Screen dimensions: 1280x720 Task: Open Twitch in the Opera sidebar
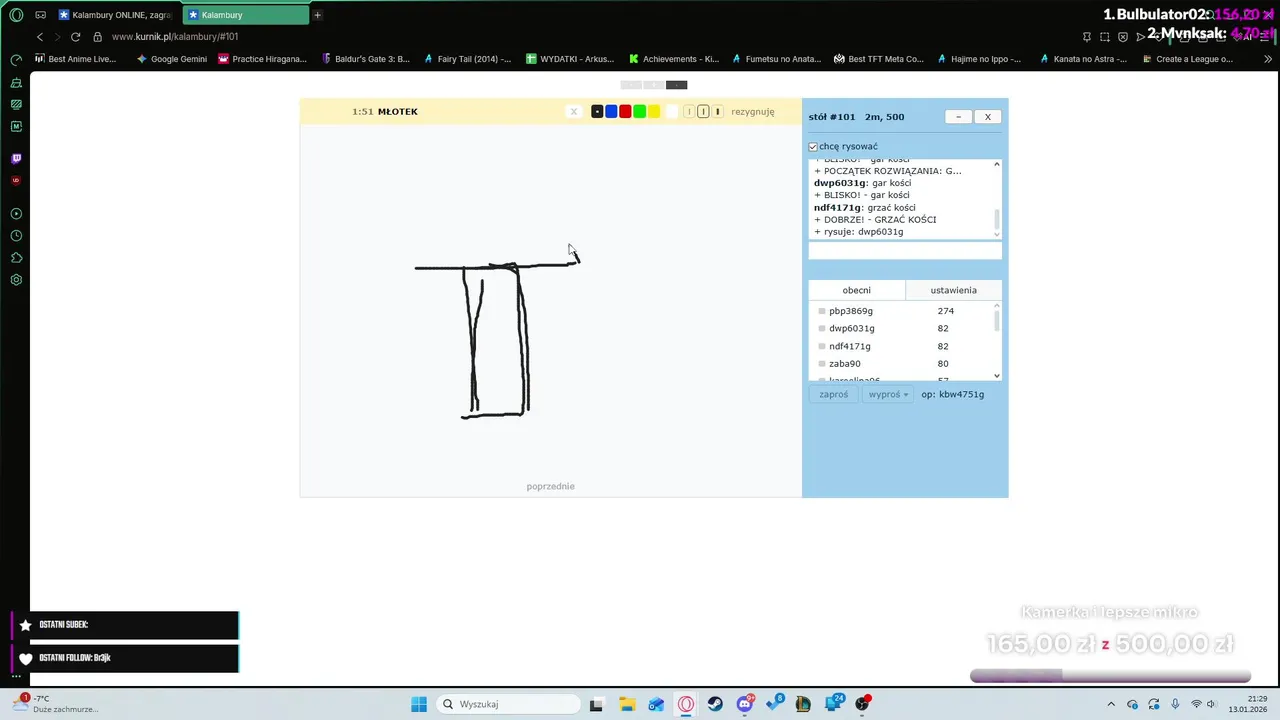click(16, 158)
